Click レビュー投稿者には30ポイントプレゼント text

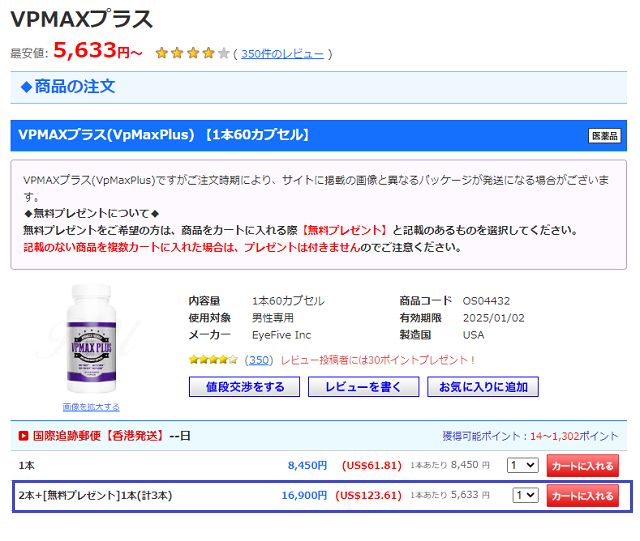(x=378, y=360)
